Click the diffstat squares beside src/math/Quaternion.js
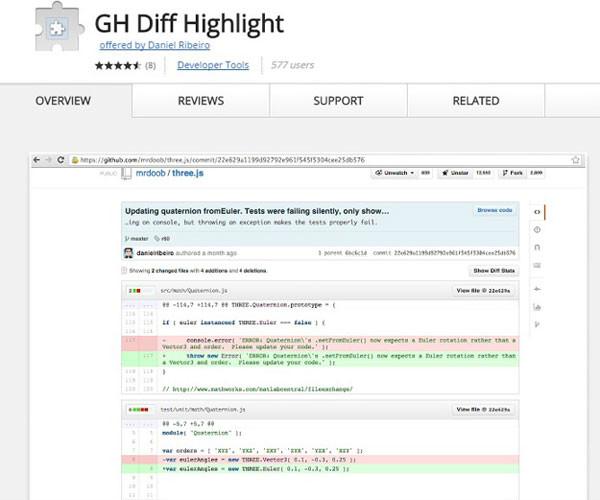600x500 pixels. 135,291
